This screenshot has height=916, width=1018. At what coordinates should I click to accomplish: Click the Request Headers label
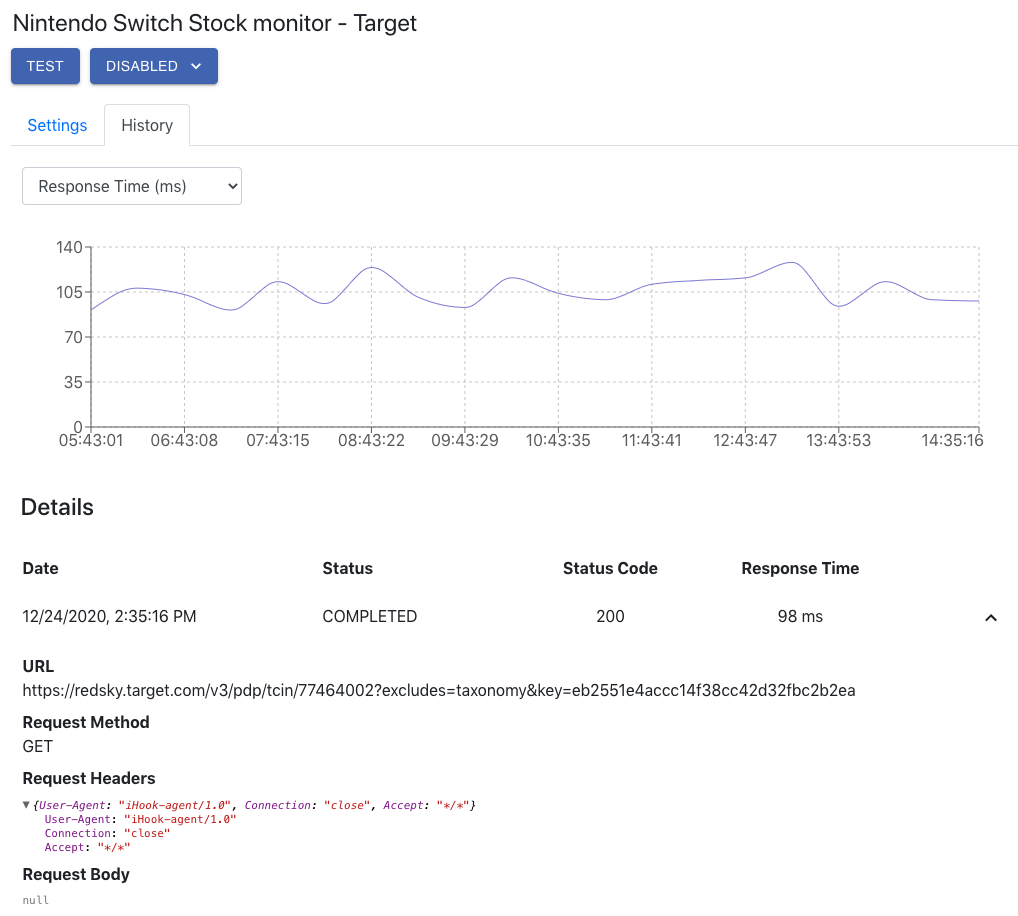click(x=89, y=778)
